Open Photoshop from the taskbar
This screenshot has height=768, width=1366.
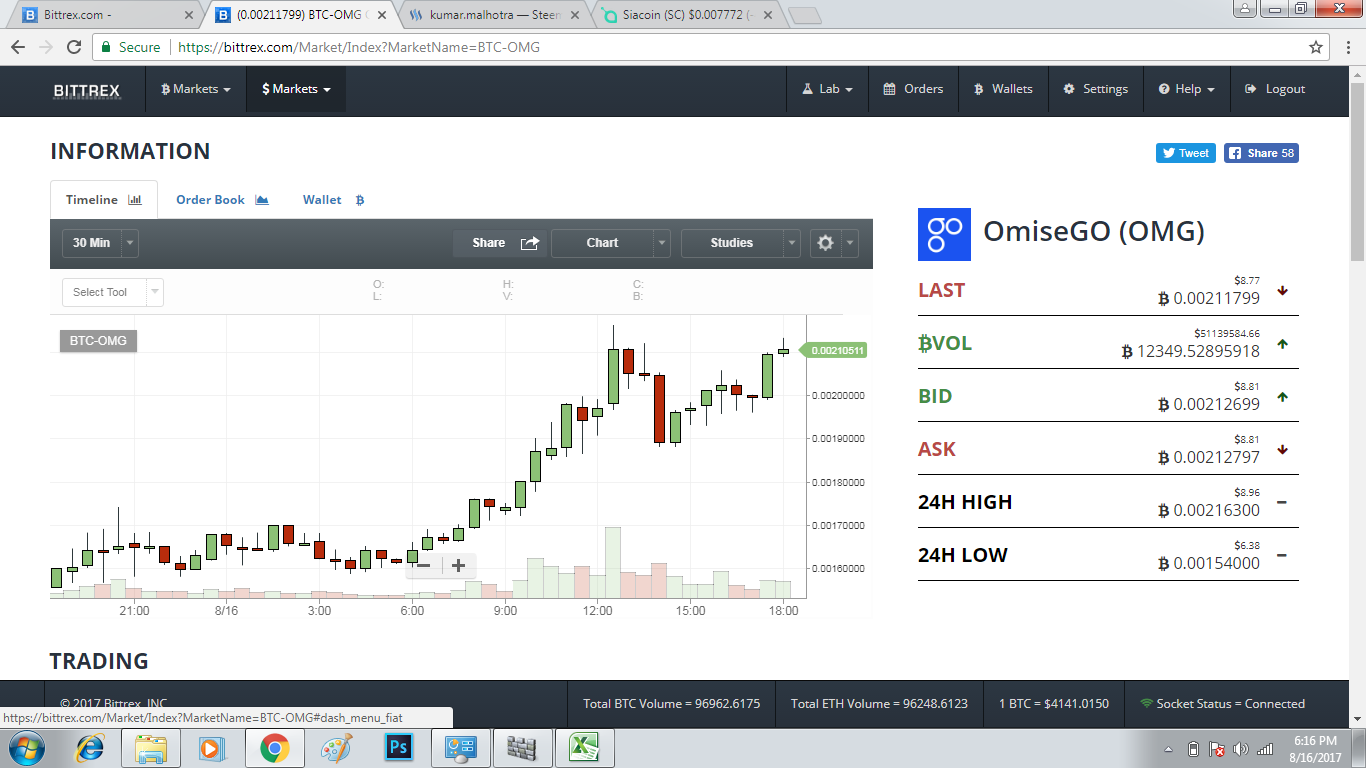click(x=399, y=748)
